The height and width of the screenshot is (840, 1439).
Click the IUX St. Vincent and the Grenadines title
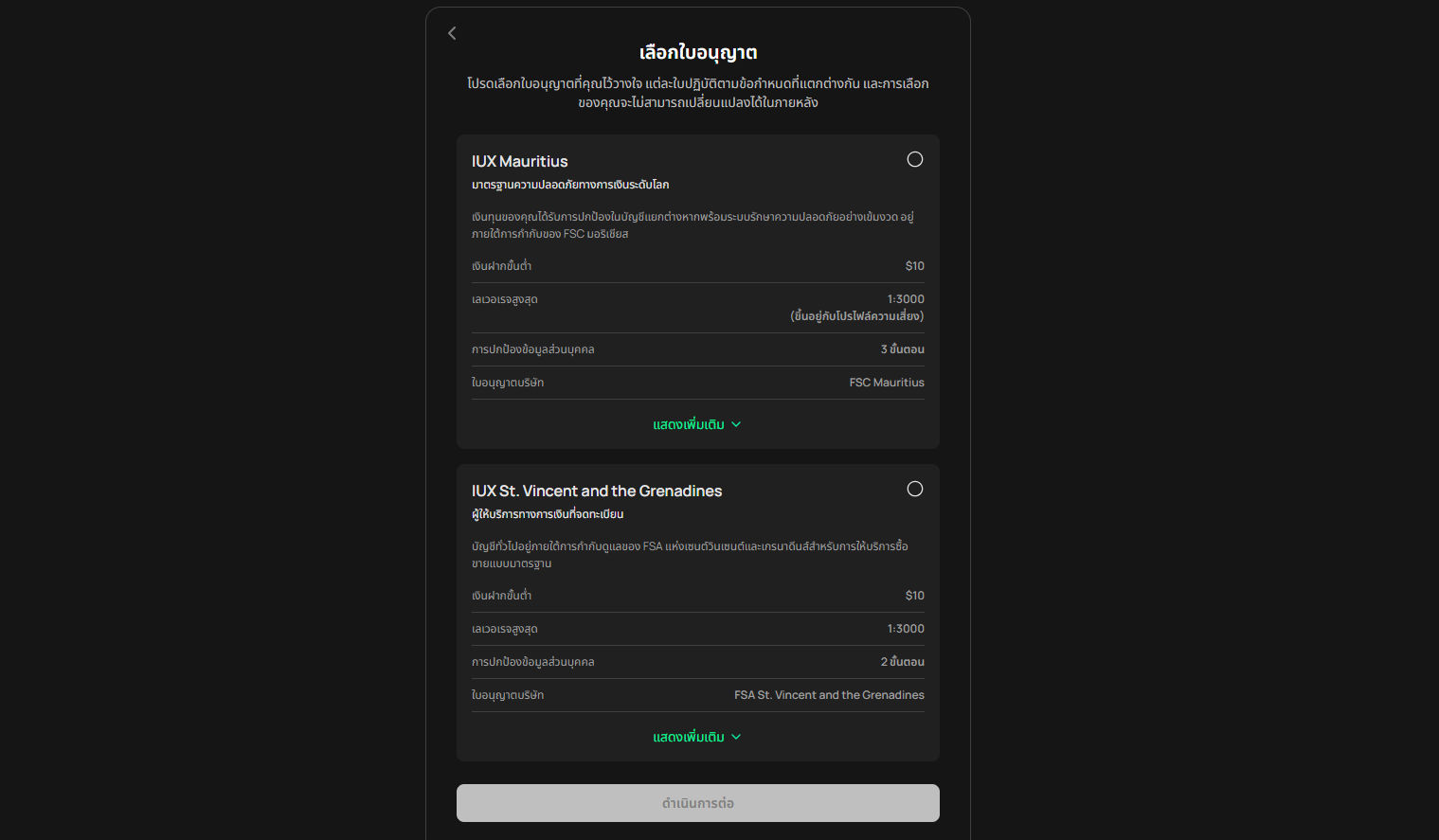pos(597,491)
